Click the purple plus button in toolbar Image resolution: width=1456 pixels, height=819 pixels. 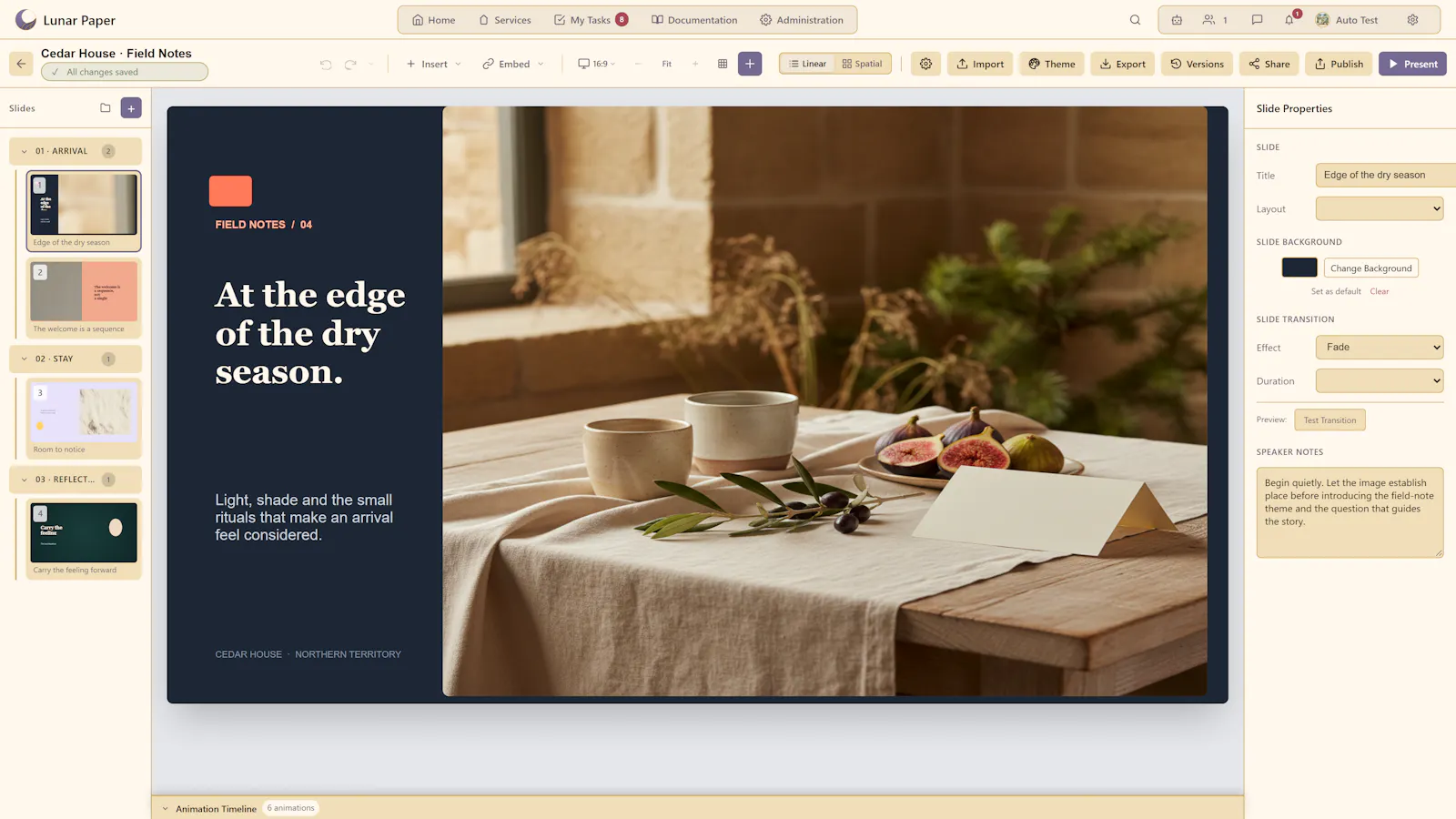coord(750,64)
